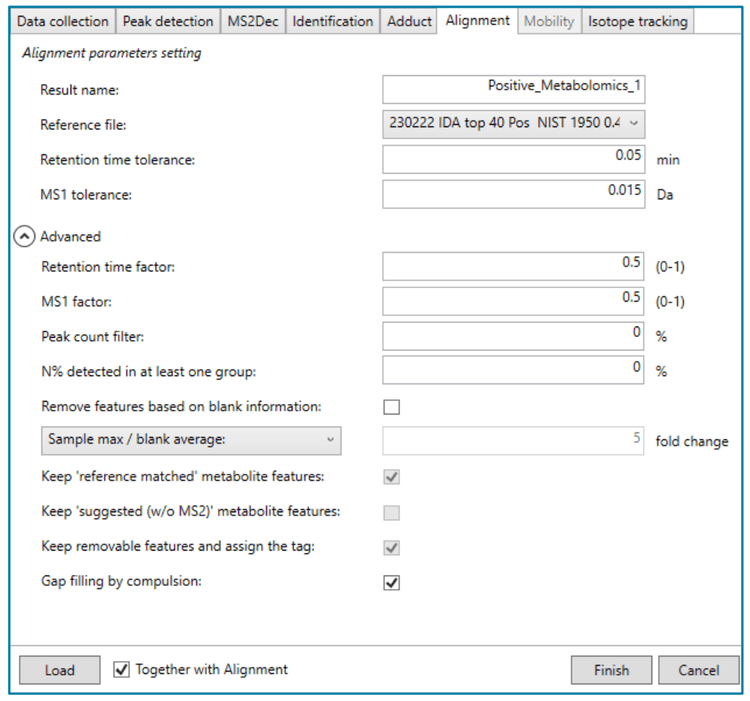Collapse the Advanced section chevron
750x701 pixels.
coord(24,237)
